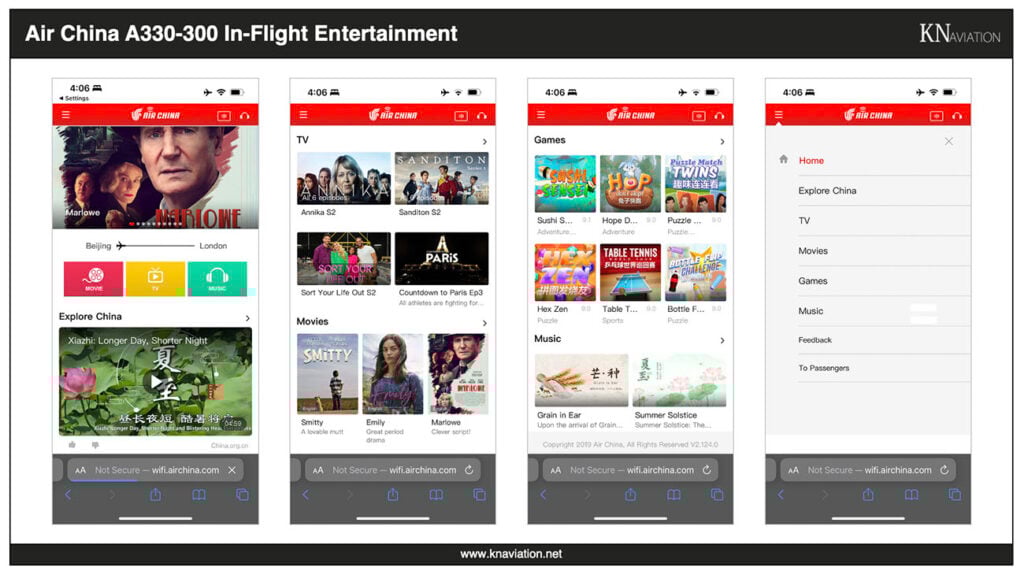Select Movies in side menu
The image size is (1024, 575).
(x=813, y=251)
